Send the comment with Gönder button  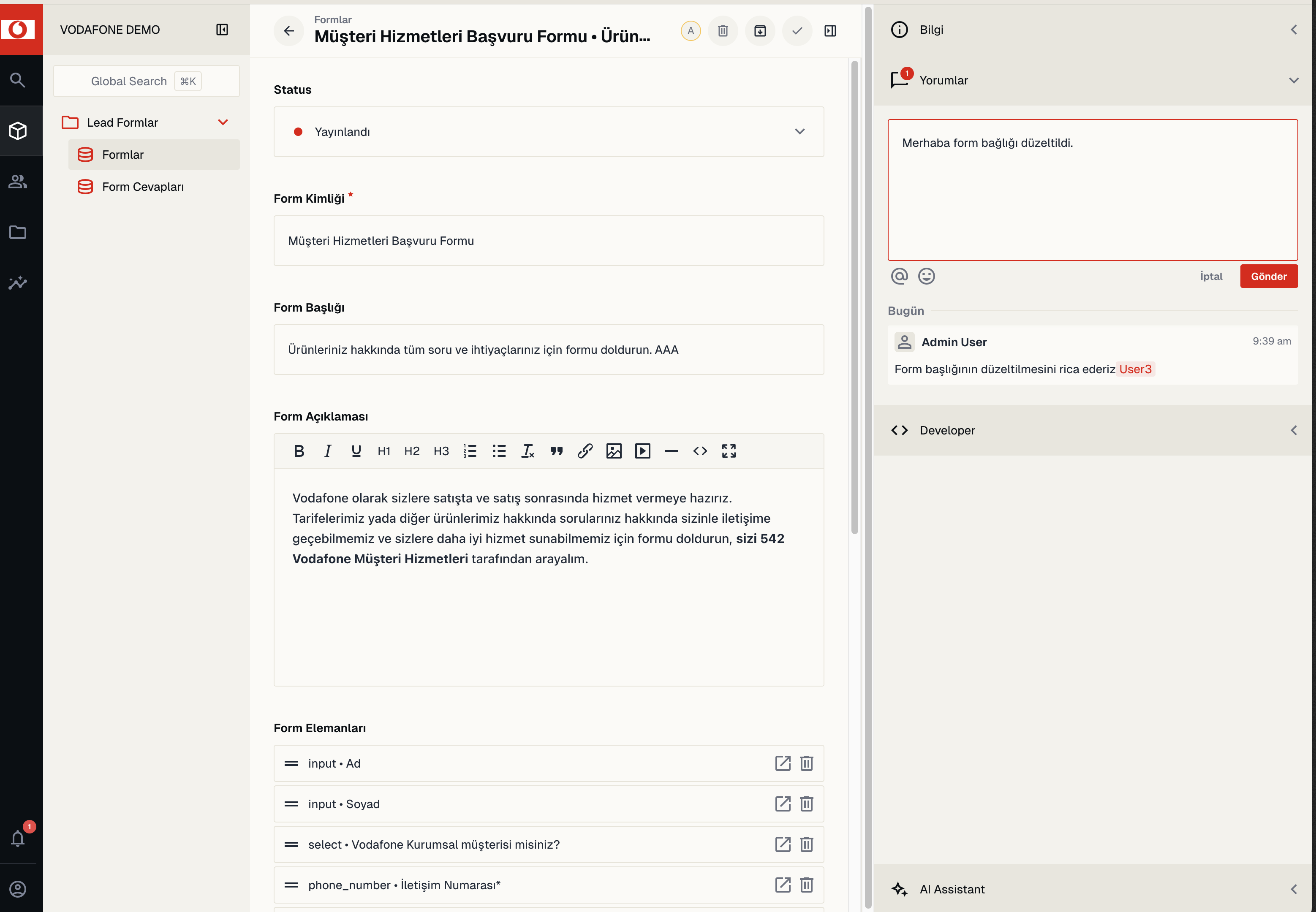(1269, 277)
